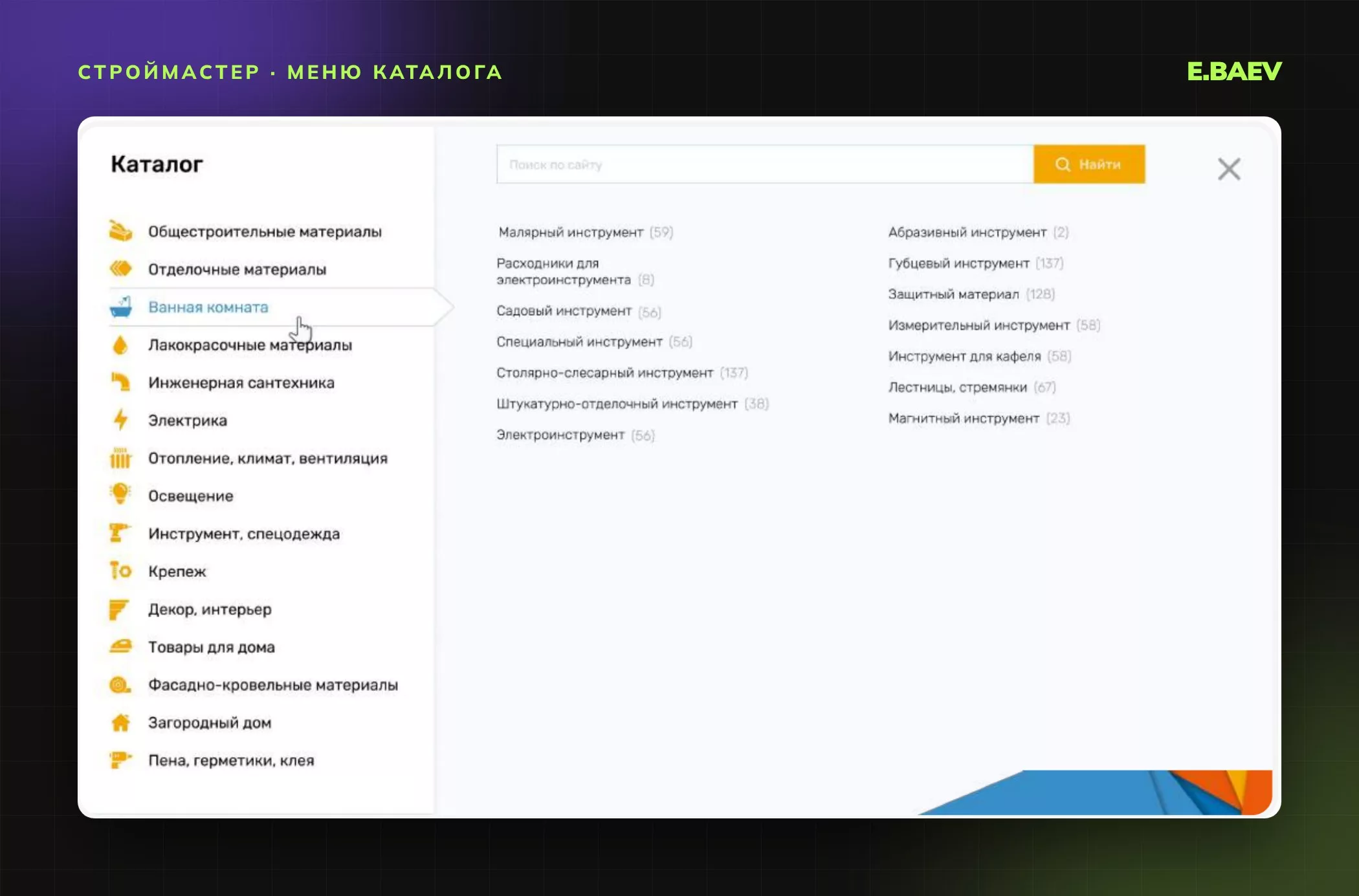Open the Пена, герметики, клея category
Viewport: 1359px width, 896px height.
click(231, 760)
